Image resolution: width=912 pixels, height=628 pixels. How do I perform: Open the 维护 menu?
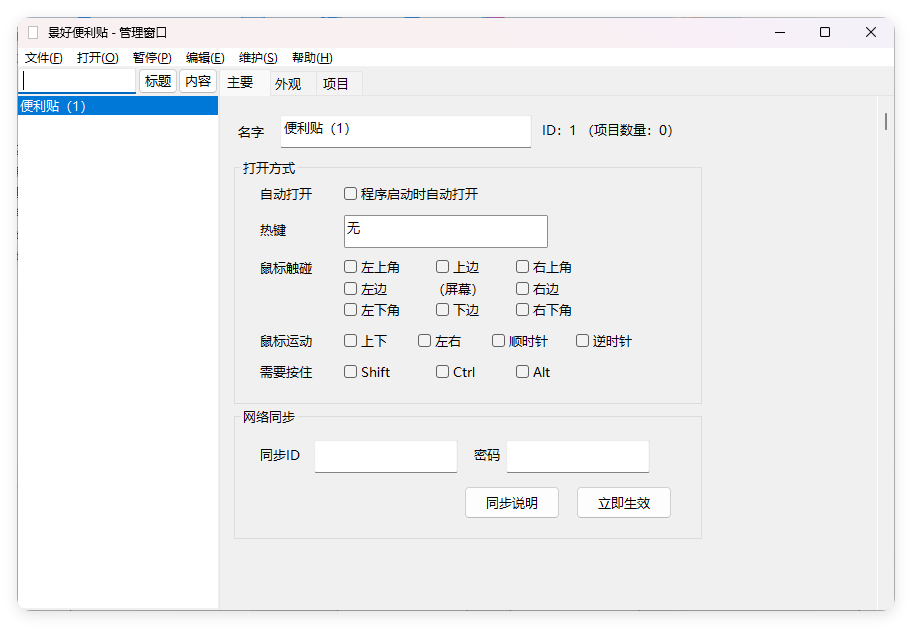pyautogui.click(x=258, y=57)
